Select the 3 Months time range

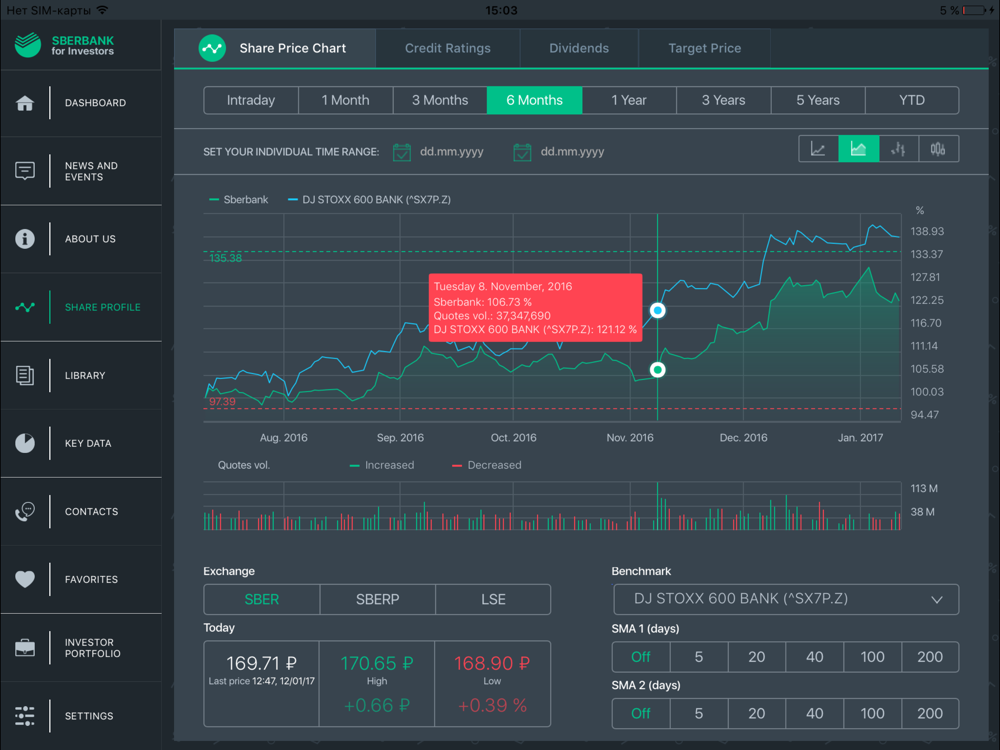[440, 100]
